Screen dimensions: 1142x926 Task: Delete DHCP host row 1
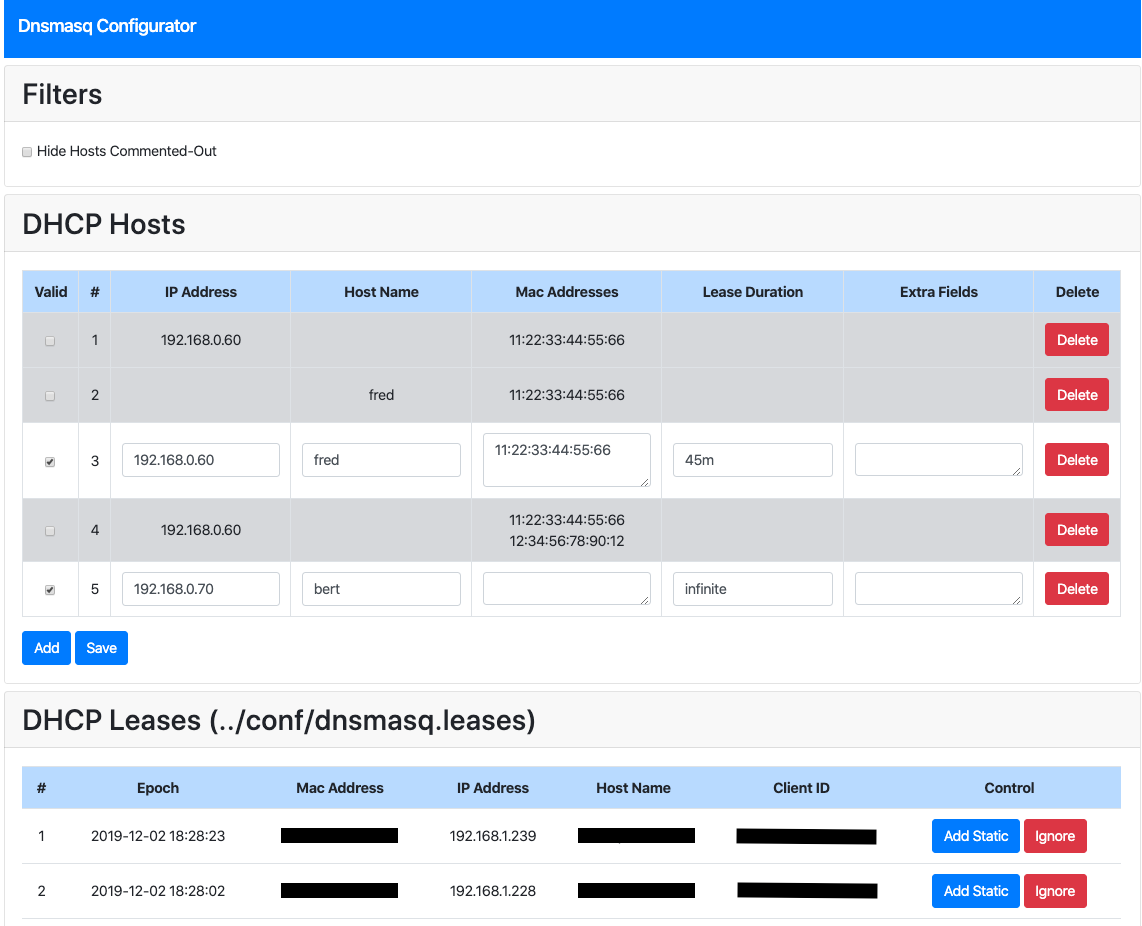point(1076,340)
